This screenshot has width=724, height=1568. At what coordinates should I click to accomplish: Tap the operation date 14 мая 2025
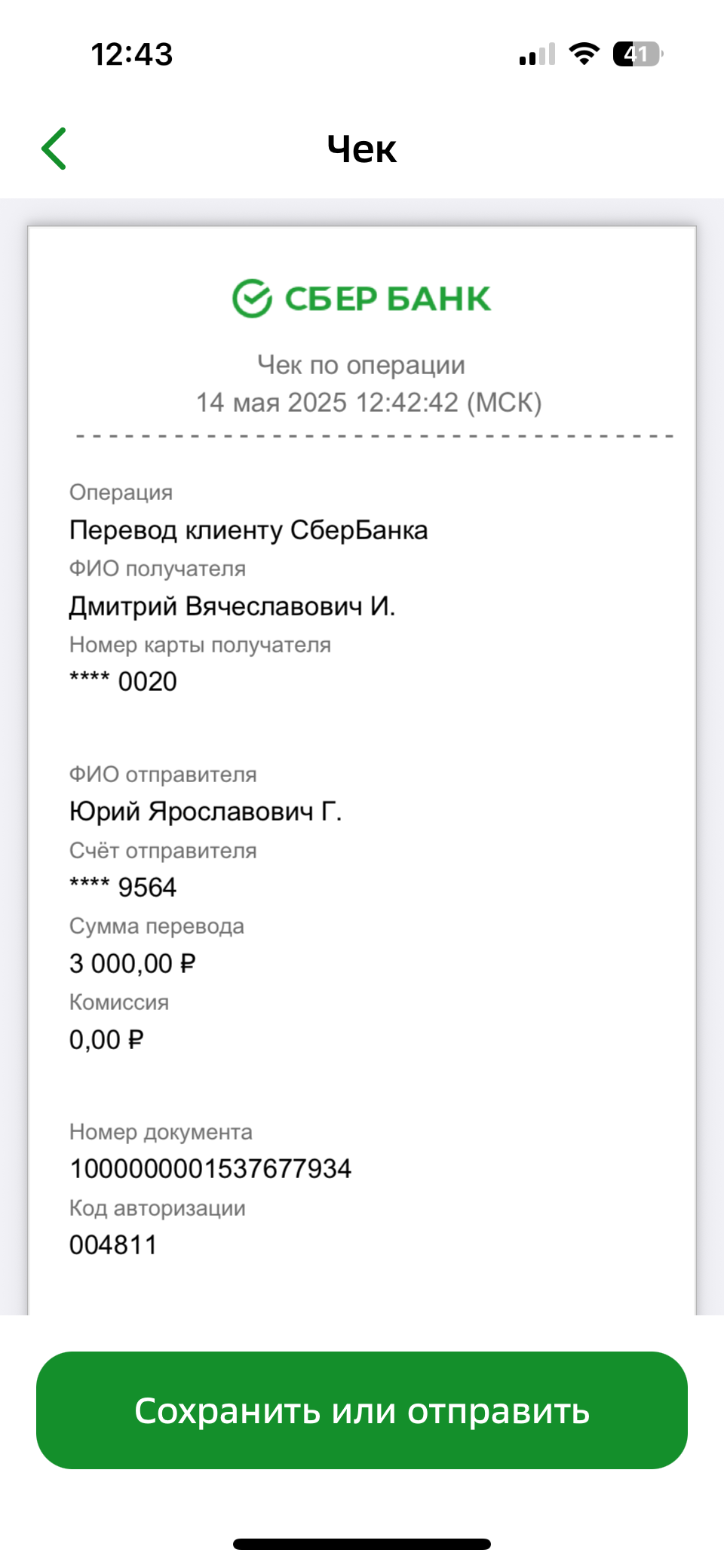point(271,403)
